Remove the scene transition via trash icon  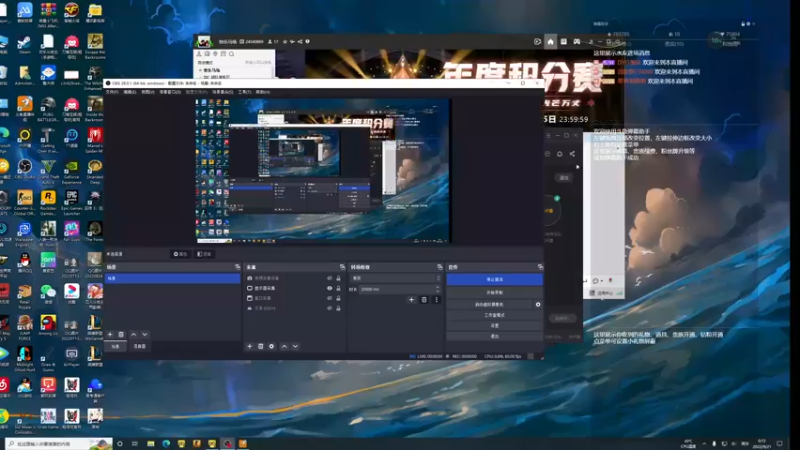click(x=424, y=300)
